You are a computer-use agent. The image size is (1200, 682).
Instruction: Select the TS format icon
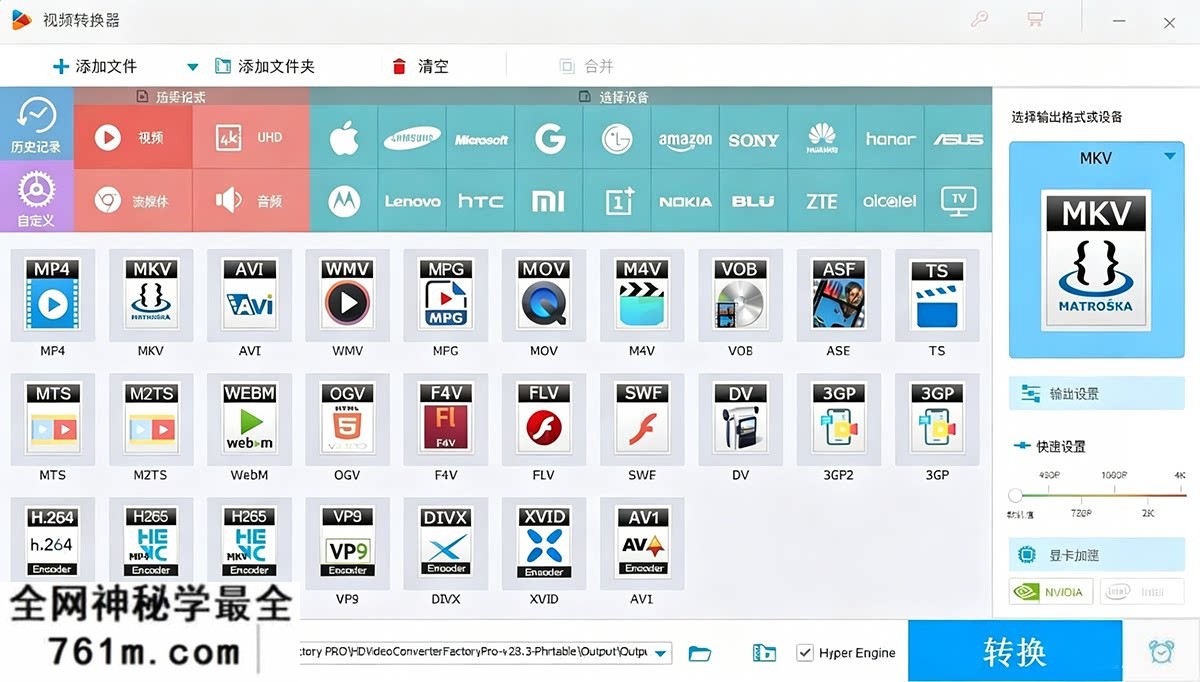(936, 294)
